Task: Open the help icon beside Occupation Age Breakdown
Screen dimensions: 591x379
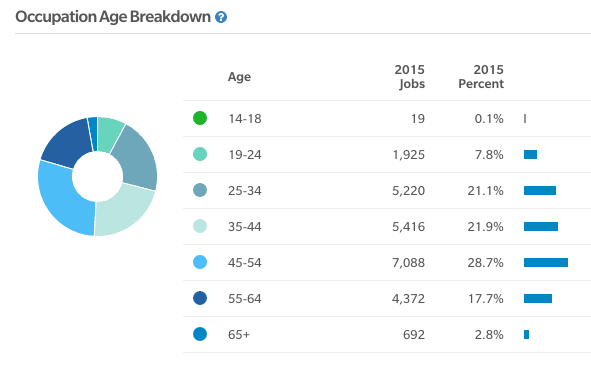Action: (x=221, y=17)
